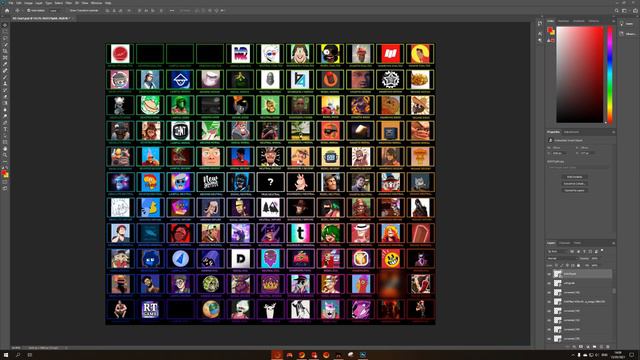Select the Gradient tool
The image size is (640, 360).
tap(5, 103)
